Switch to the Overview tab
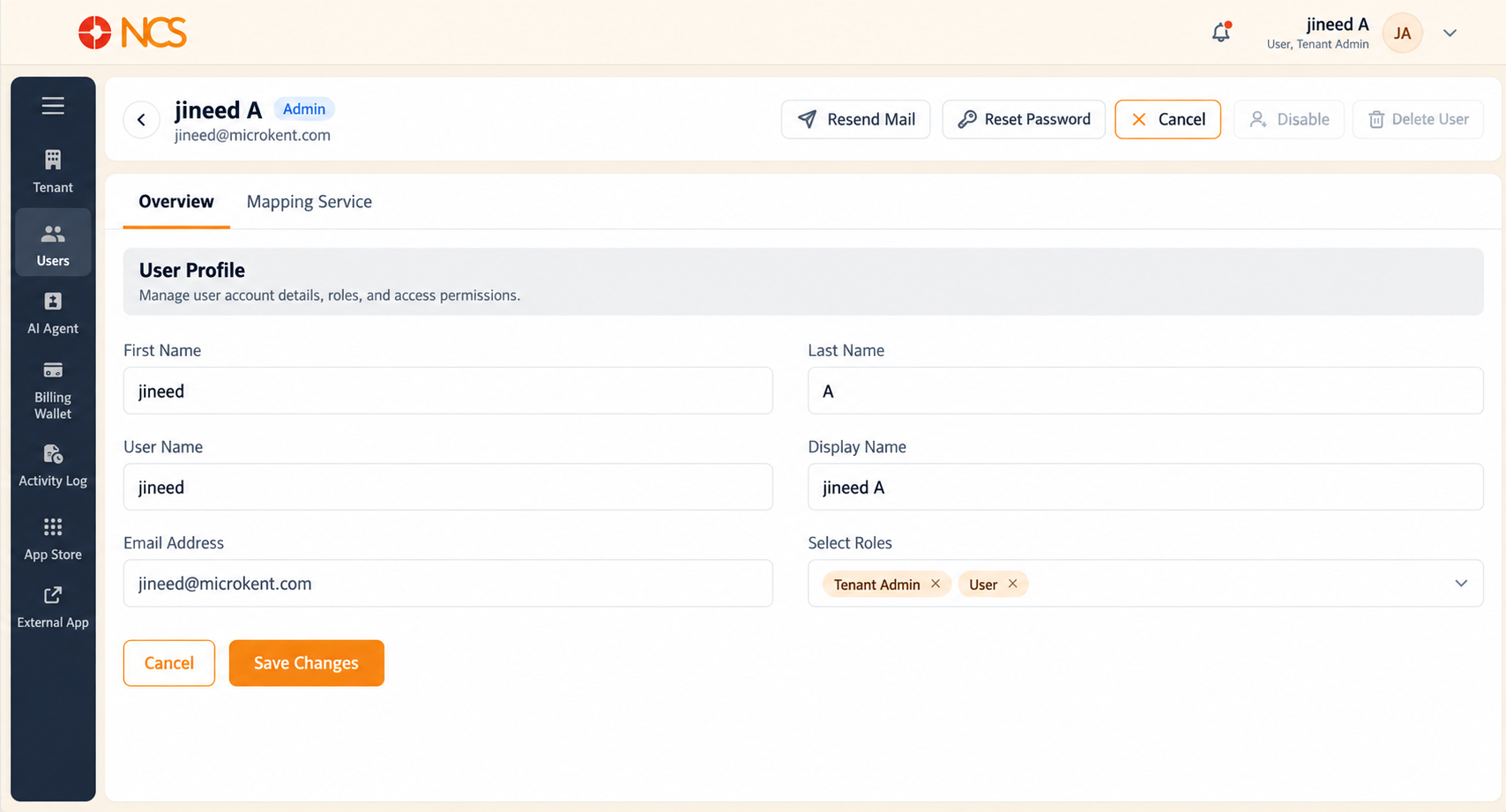 coord(176,202)
